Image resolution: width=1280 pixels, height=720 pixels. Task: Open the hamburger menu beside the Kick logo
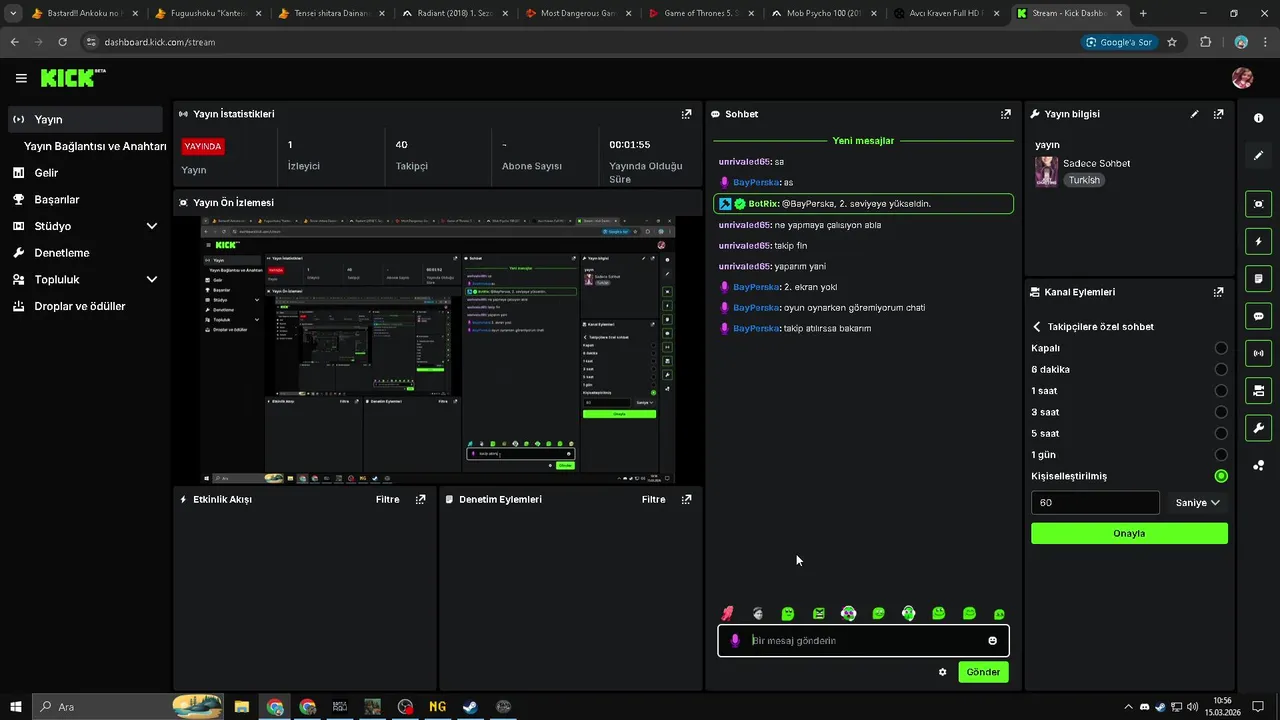pyautogui.click(x=21, y=78)
